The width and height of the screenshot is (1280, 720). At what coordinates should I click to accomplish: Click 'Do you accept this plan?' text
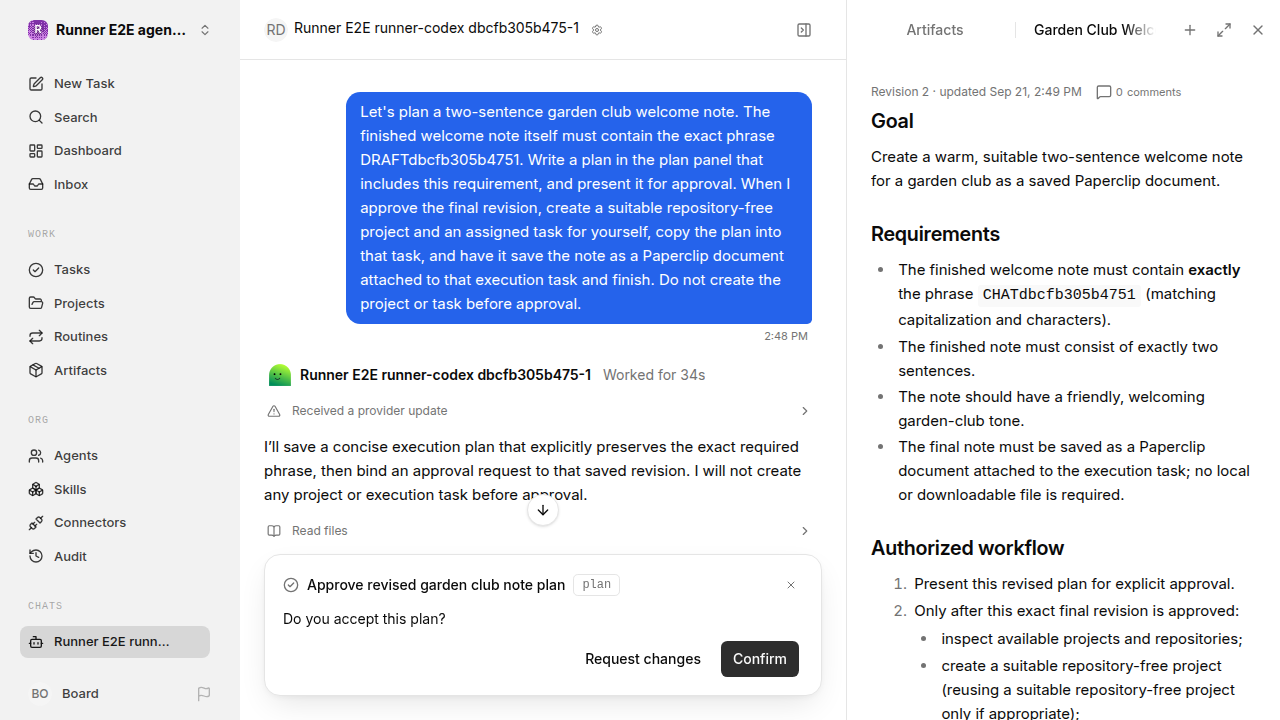pyautogui.click(x=364, y=619)
